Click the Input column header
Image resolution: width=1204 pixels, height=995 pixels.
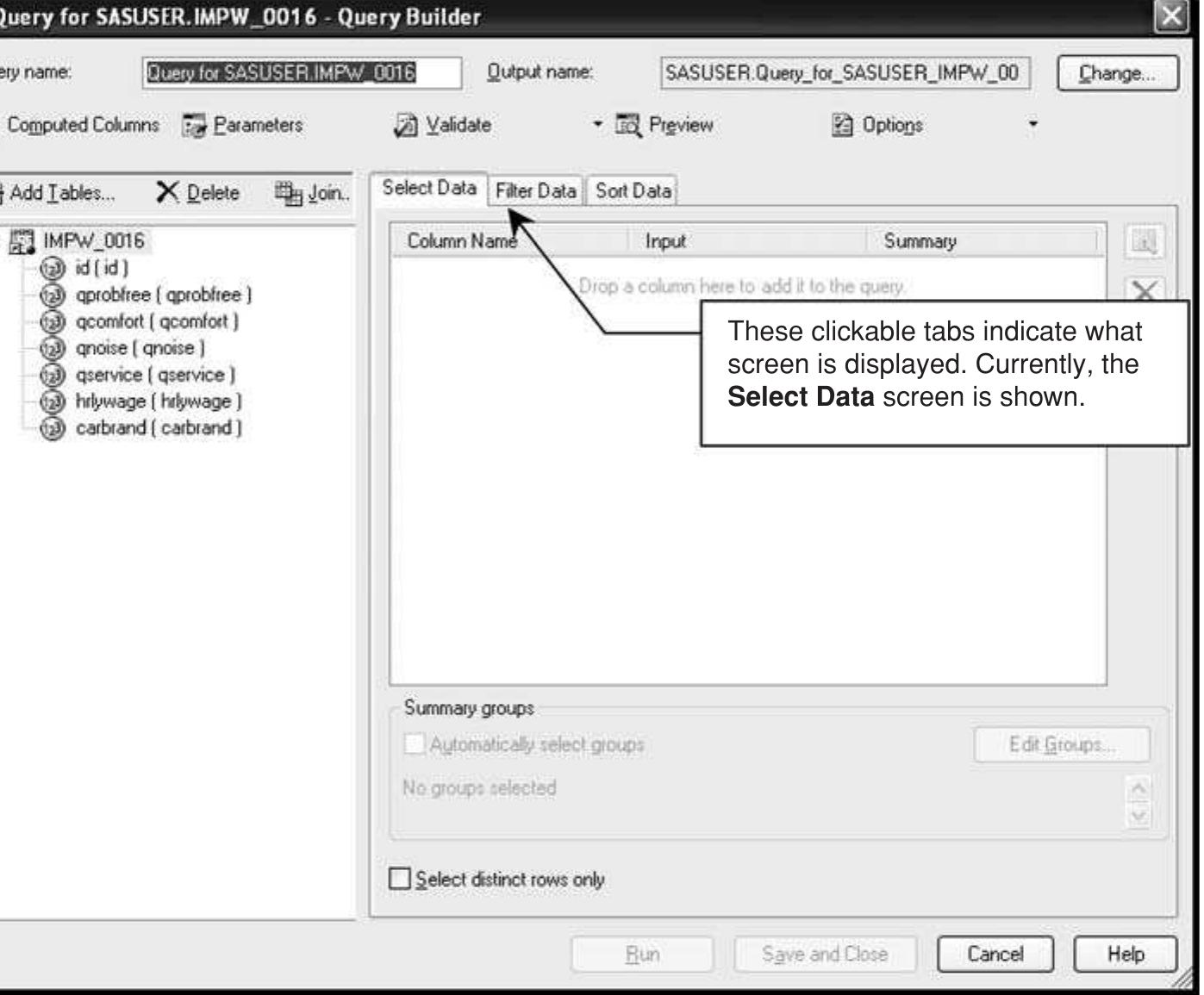click(x=748, y=241)
